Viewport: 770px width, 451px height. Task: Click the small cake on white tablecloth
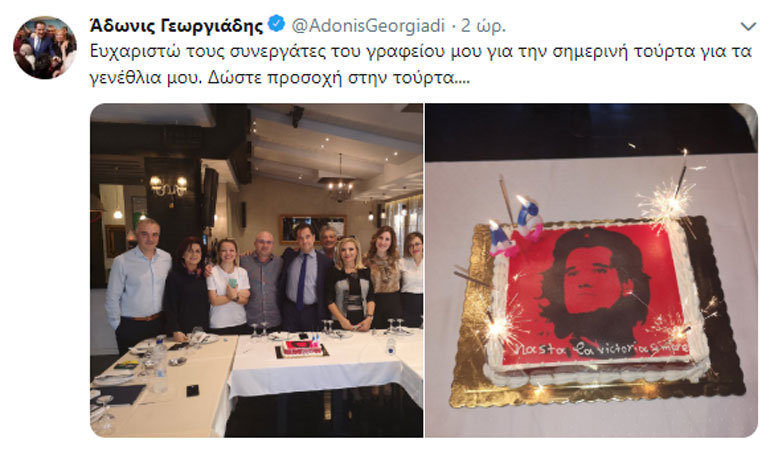click(x=302, y=347)
